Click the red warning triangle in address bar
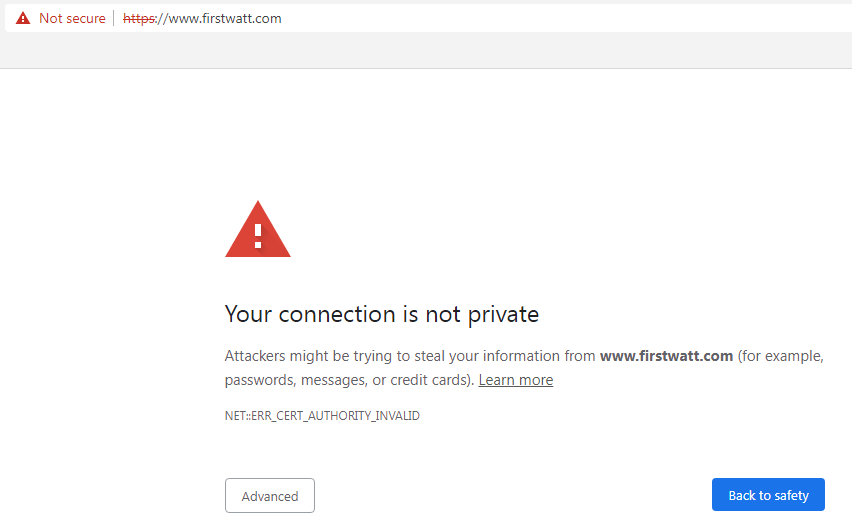Screen dimensions: 852x525 pyautogui.click(x=23, y=18)
